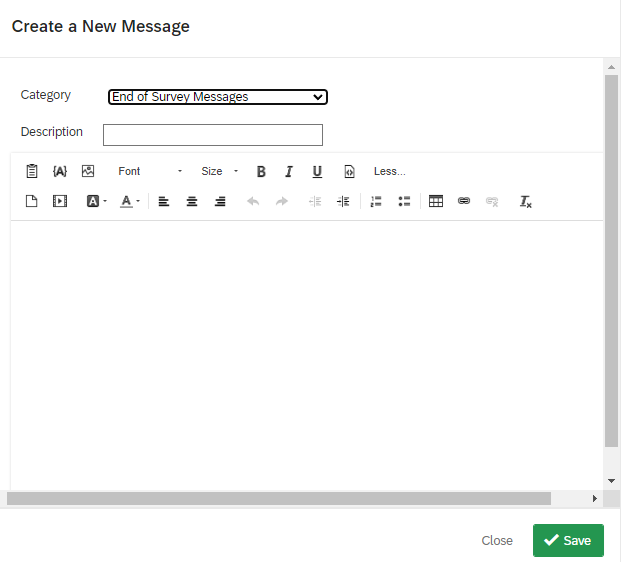The image size is (621, 562).
Task: Toggle bold formatting
Action: pyautogui.click(x=261, y=171)
